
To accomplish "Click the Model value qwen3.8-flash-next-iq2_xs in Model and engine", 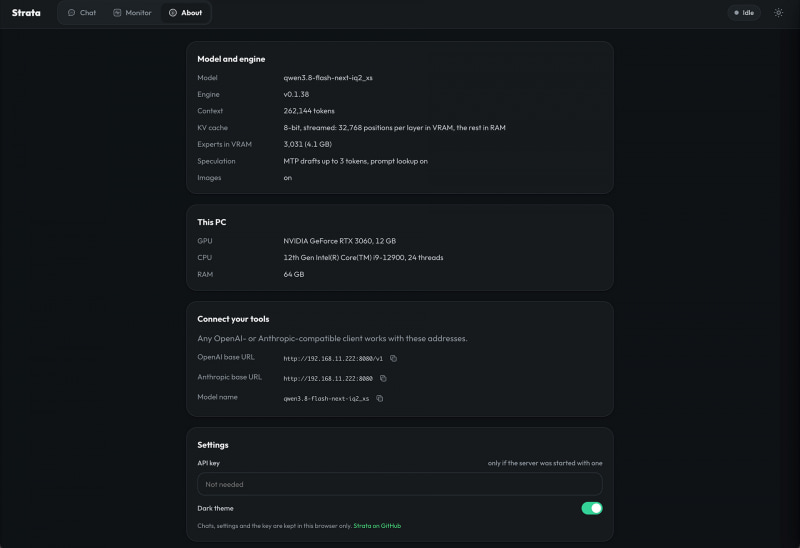I will click(328, 78).
